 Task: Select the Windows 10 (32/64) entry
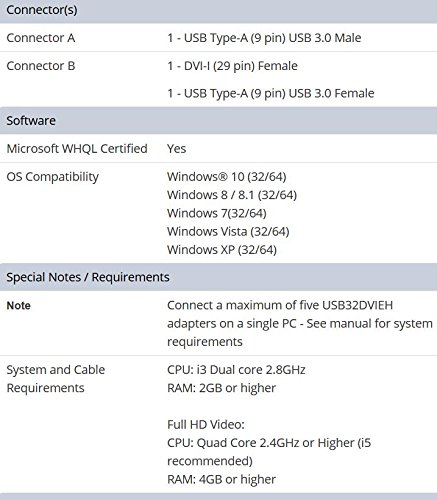[227, 177]
